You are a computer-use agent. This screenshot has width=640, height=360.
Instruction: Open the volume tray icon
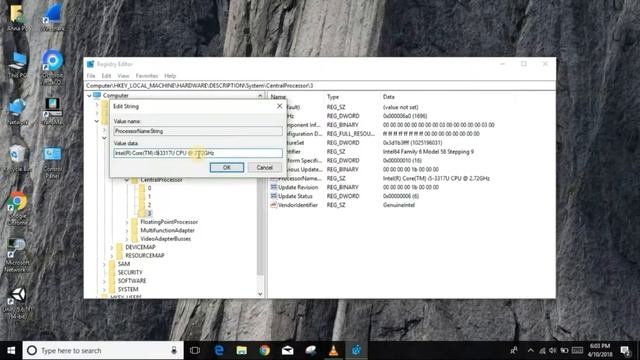pos(553,351)
